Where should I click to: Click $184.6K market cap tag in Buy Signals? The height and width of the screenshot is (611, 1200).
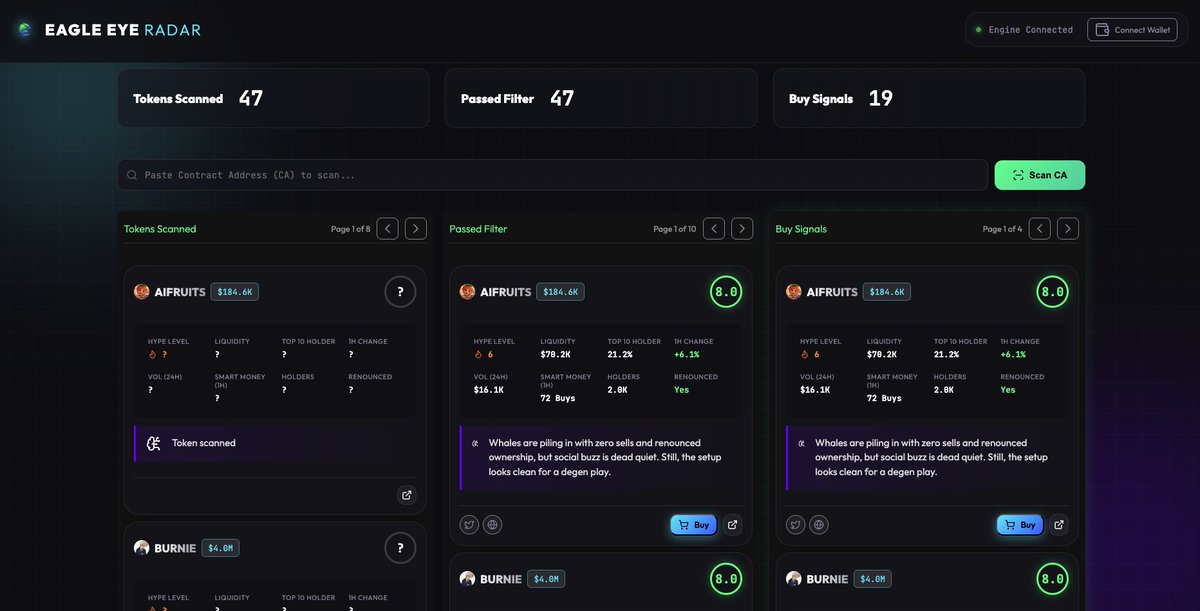pos(887,292)
